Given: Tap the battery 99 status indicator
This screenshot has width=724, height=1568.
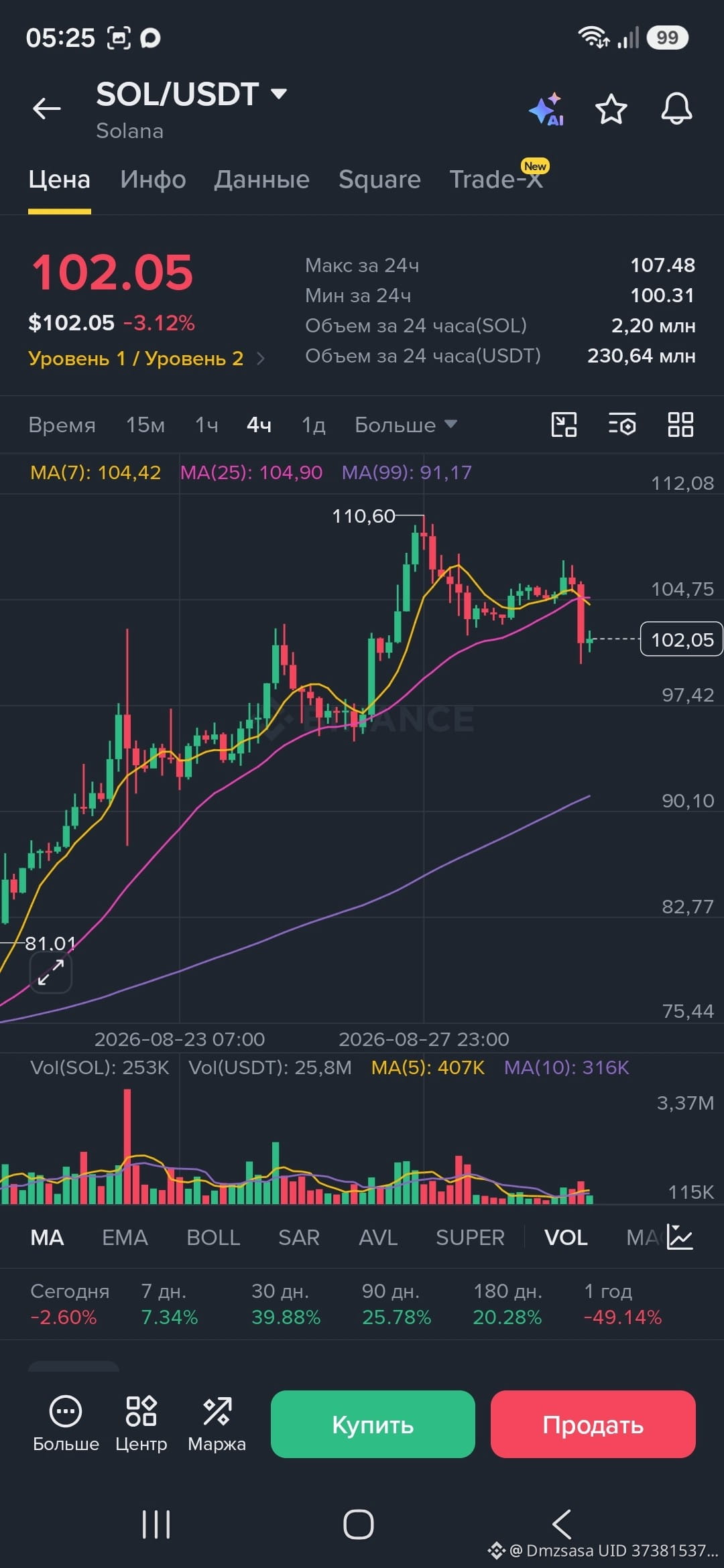Looking at the screenshot, I should coord(667,38).
